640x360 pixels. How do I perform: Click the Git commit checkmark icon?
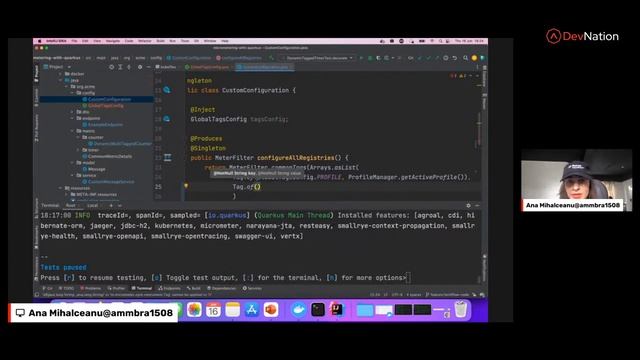pyautogui.click(x=428, y=58)
